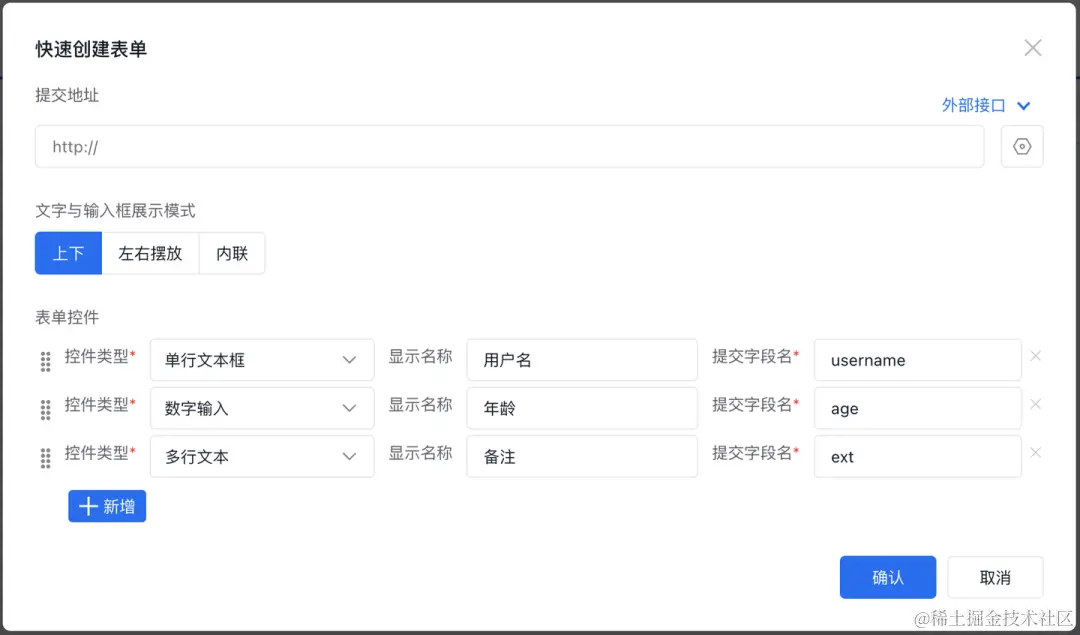
Task: Open the gear settings icon beside the URL field
Action: pyautogui.click(x=1022, y=146)
